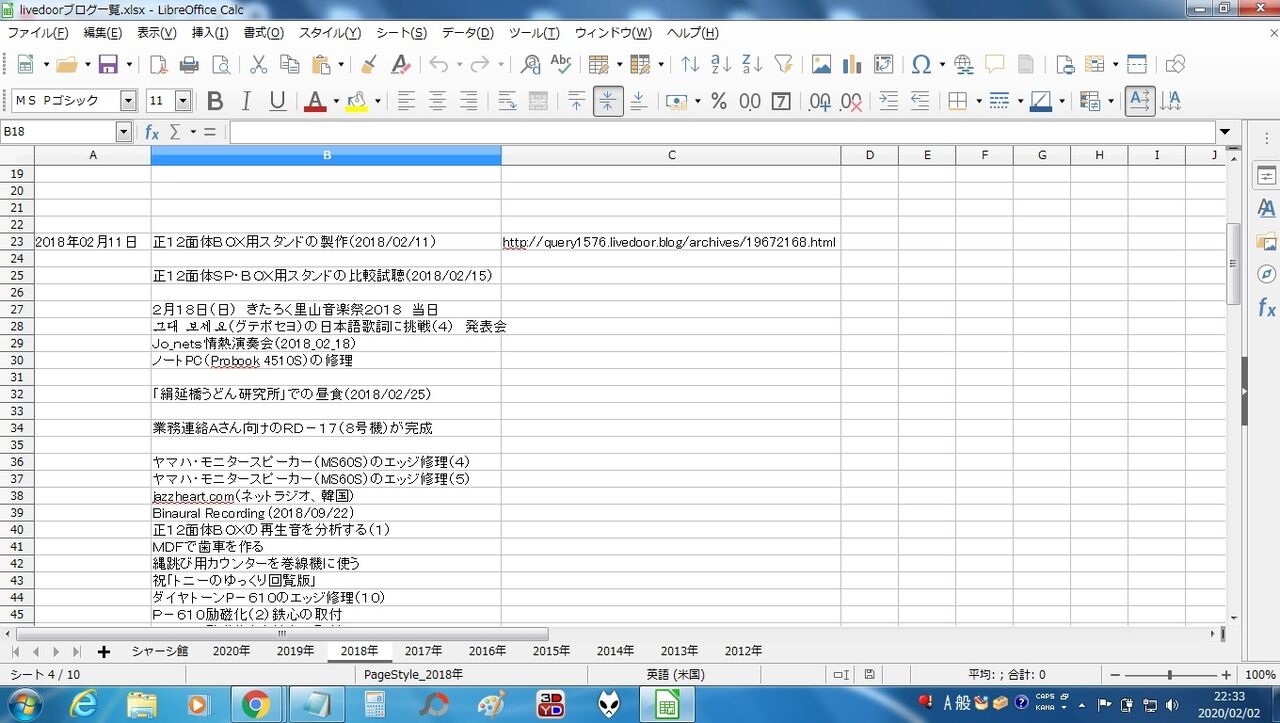
Task: Save the document with the floppy icon
Action: tap(107, 65)
